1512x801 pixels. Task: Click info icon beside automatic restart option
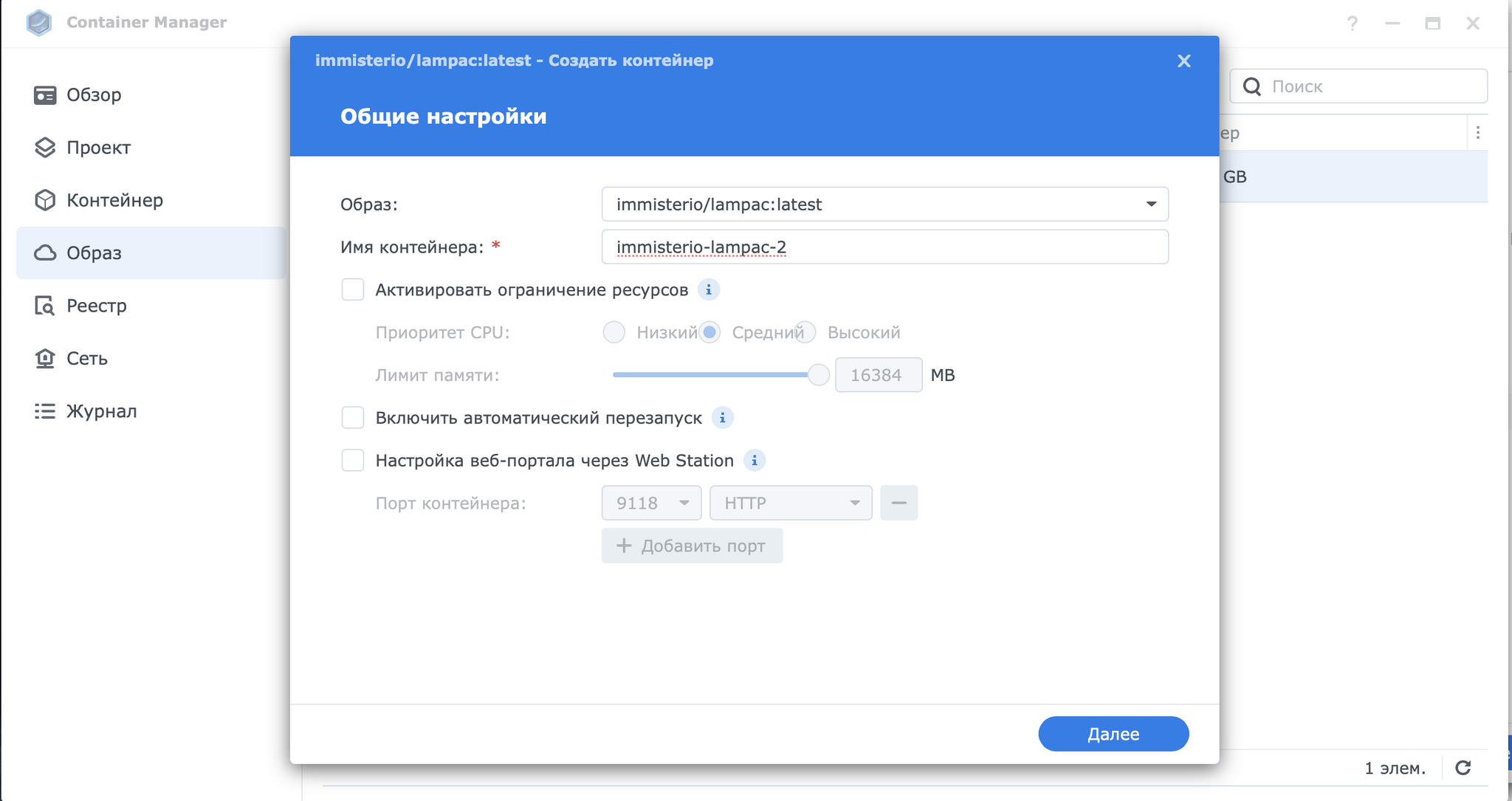point(722,418)
